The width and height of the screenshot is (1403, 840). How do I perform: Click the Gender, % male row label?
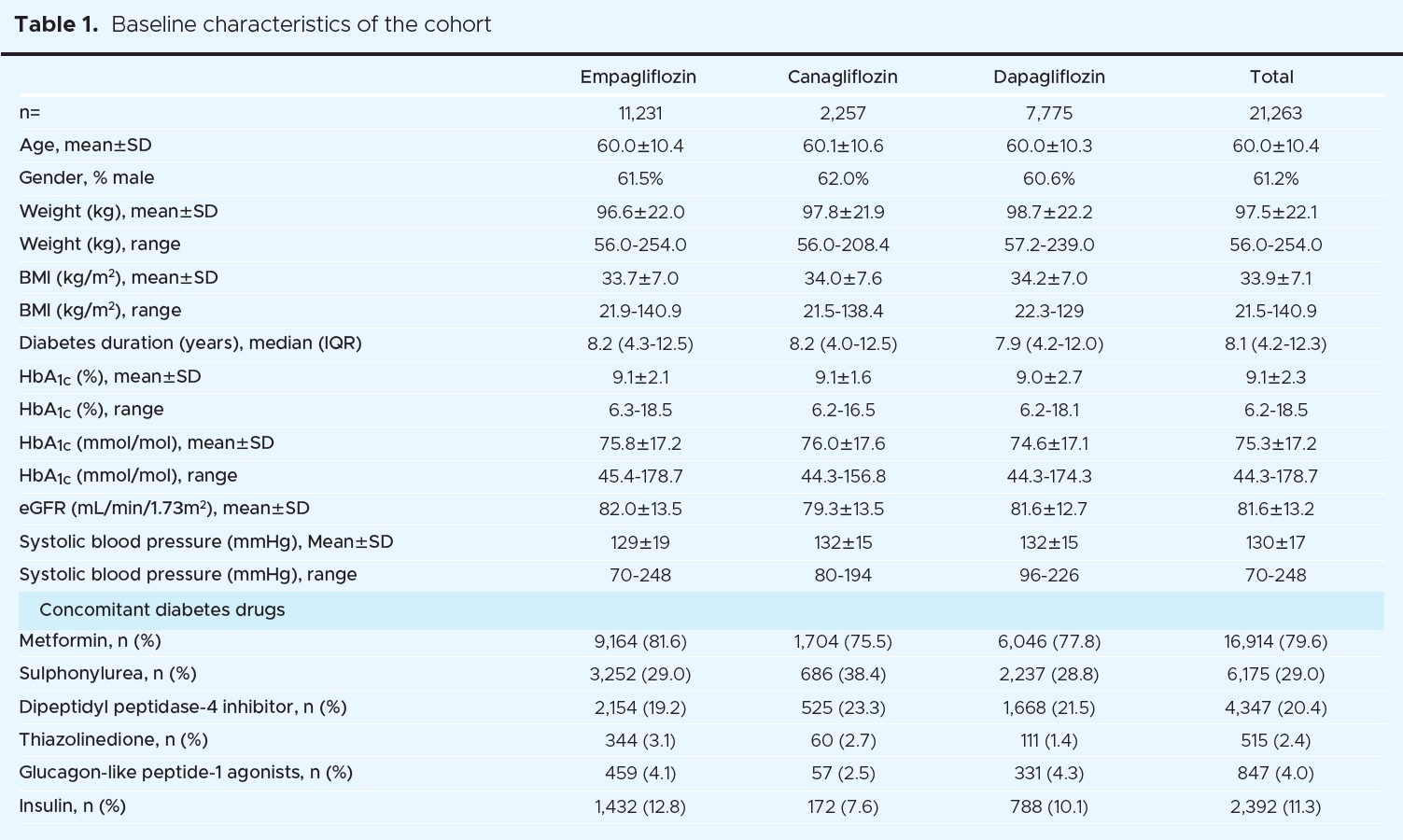click(x=87, y=178)
